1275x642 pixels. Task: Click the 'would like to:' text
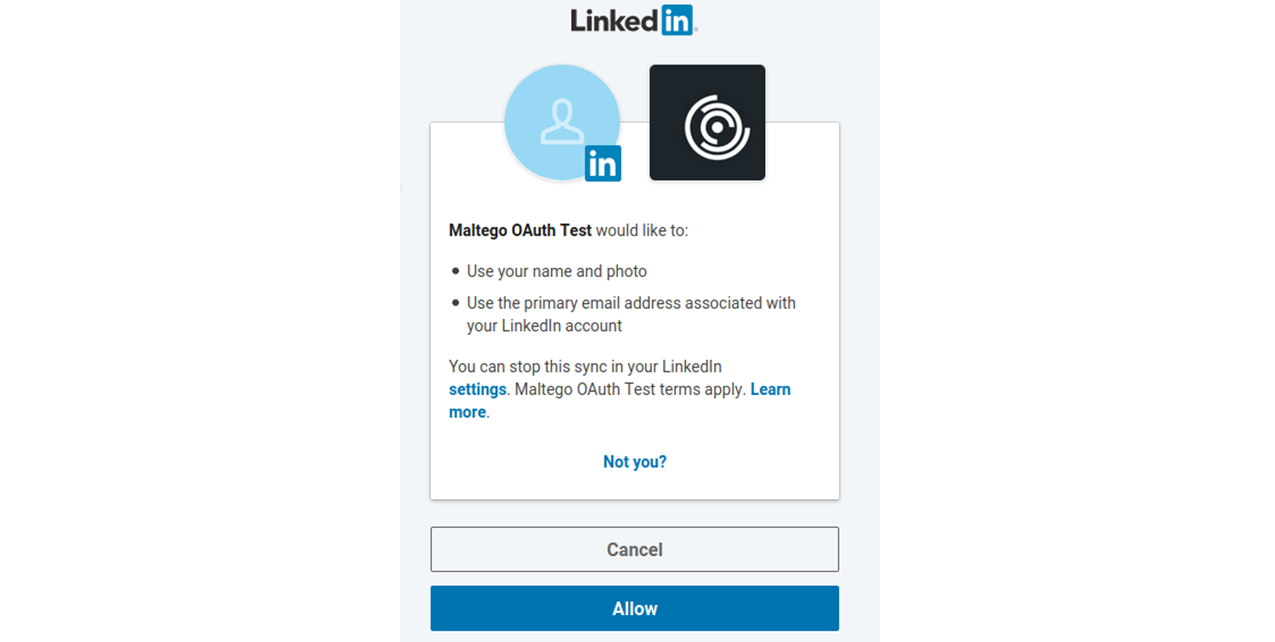(642, 230)
